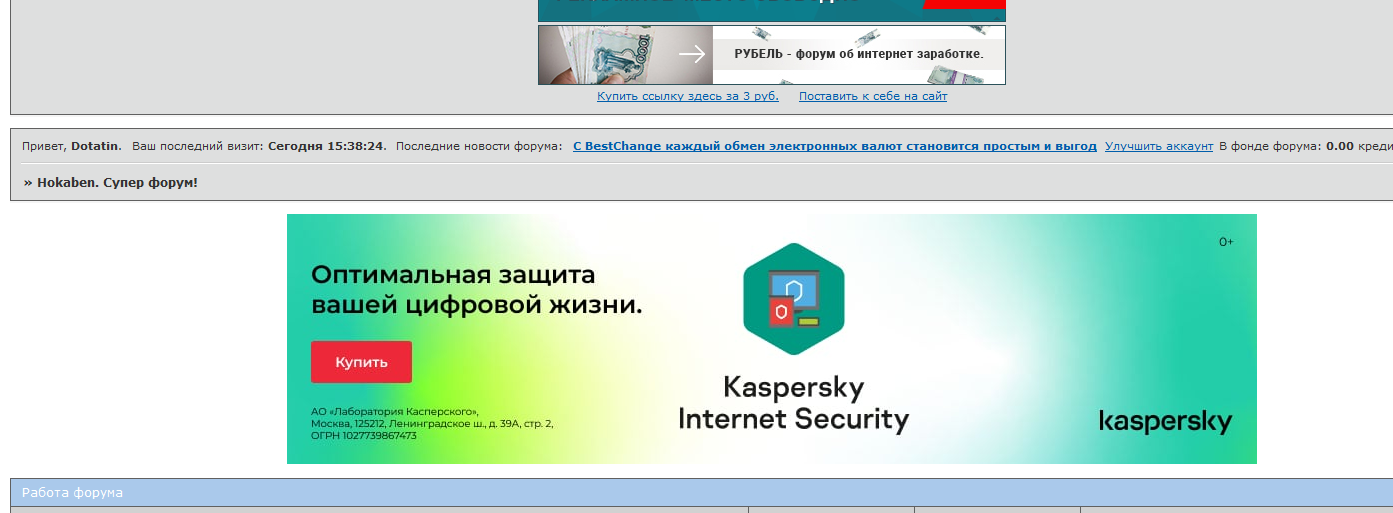Click the 'Купить ссылку здесь за 3 руб.' link
This screenshot has height=513, width=1393.
coord(688,96)
